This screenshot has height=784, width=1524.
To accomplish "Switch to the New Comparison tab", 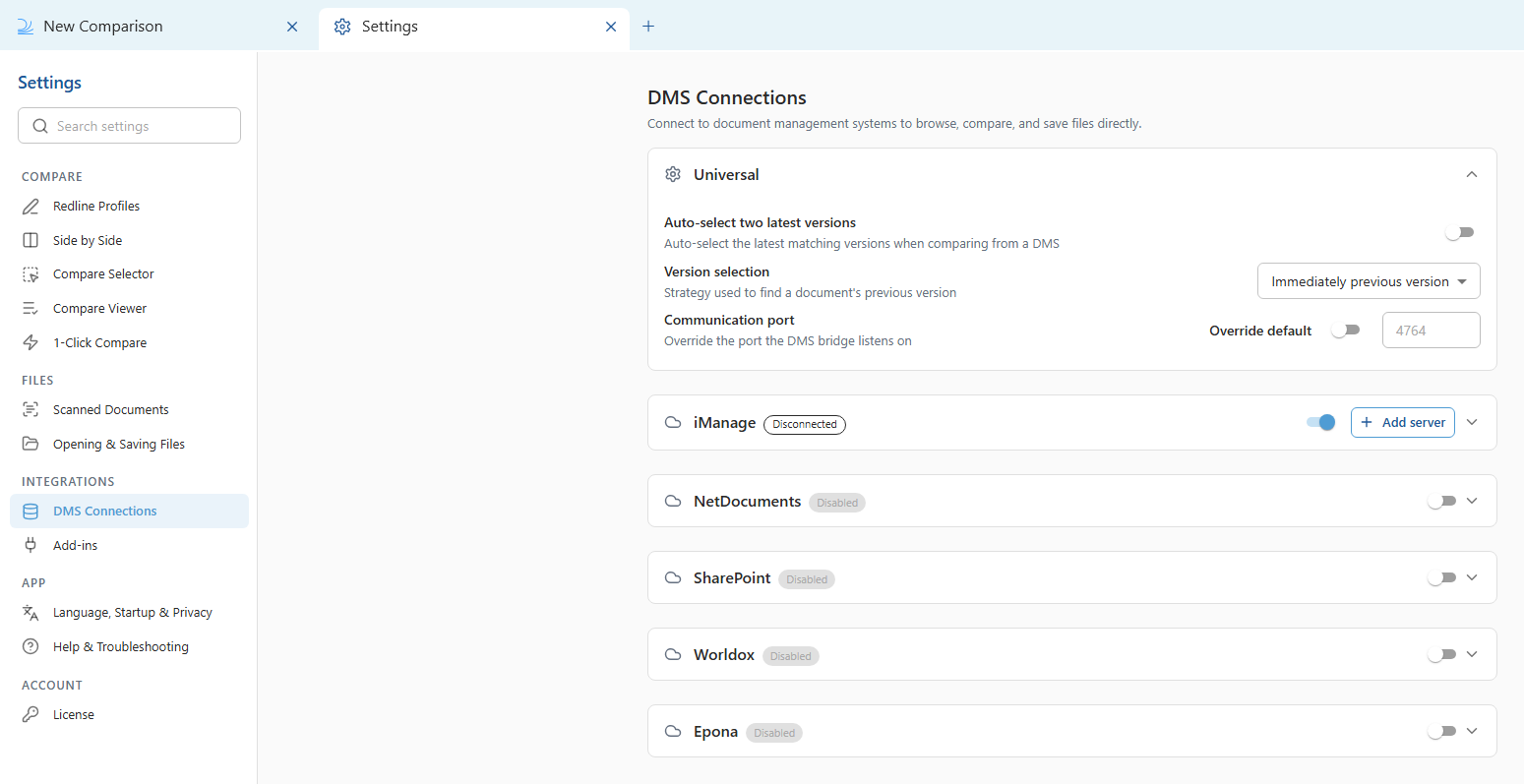I will pyautogui.click(x=157, y=27).
